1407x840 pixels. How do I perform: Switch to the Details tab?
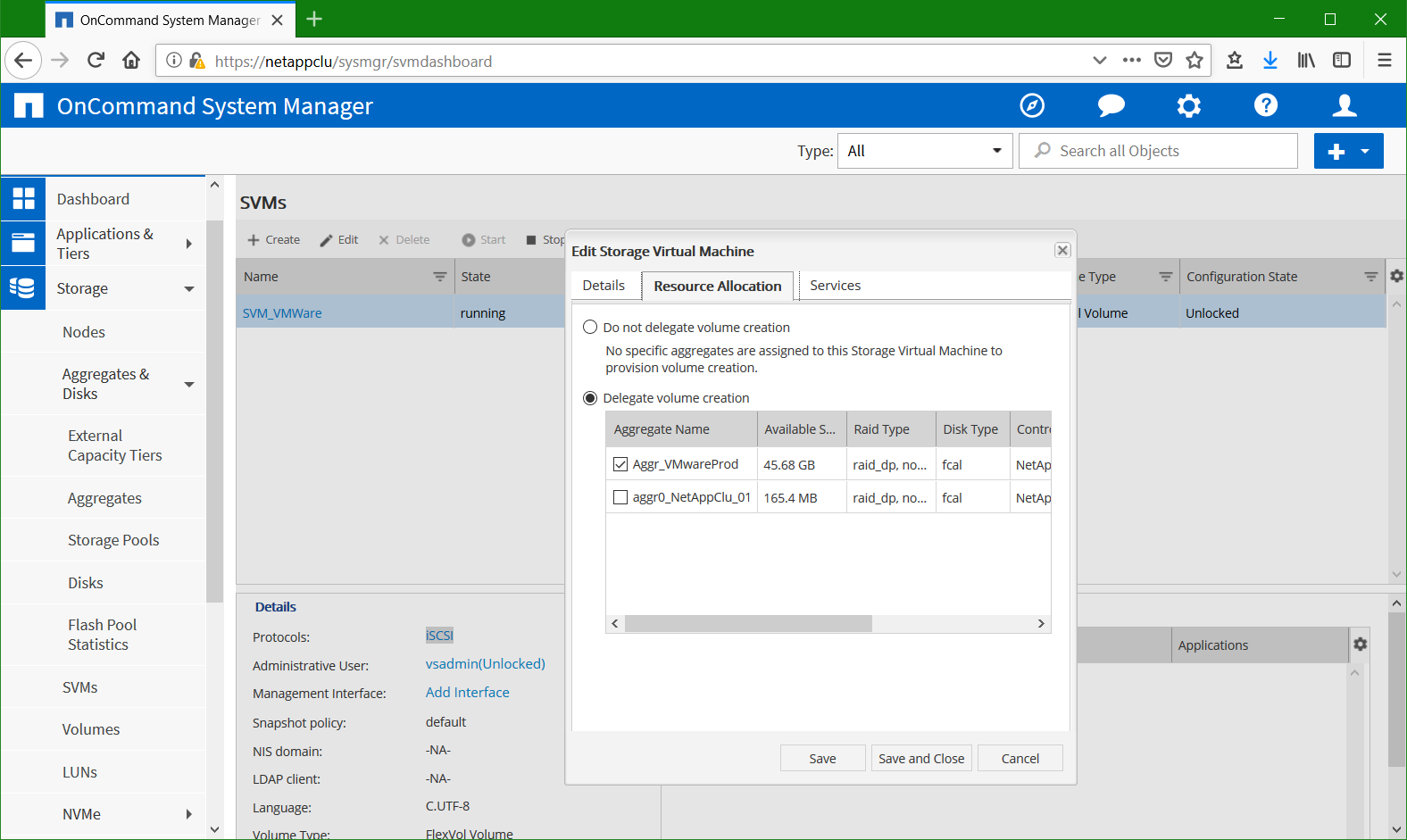[x=604, y=286]
